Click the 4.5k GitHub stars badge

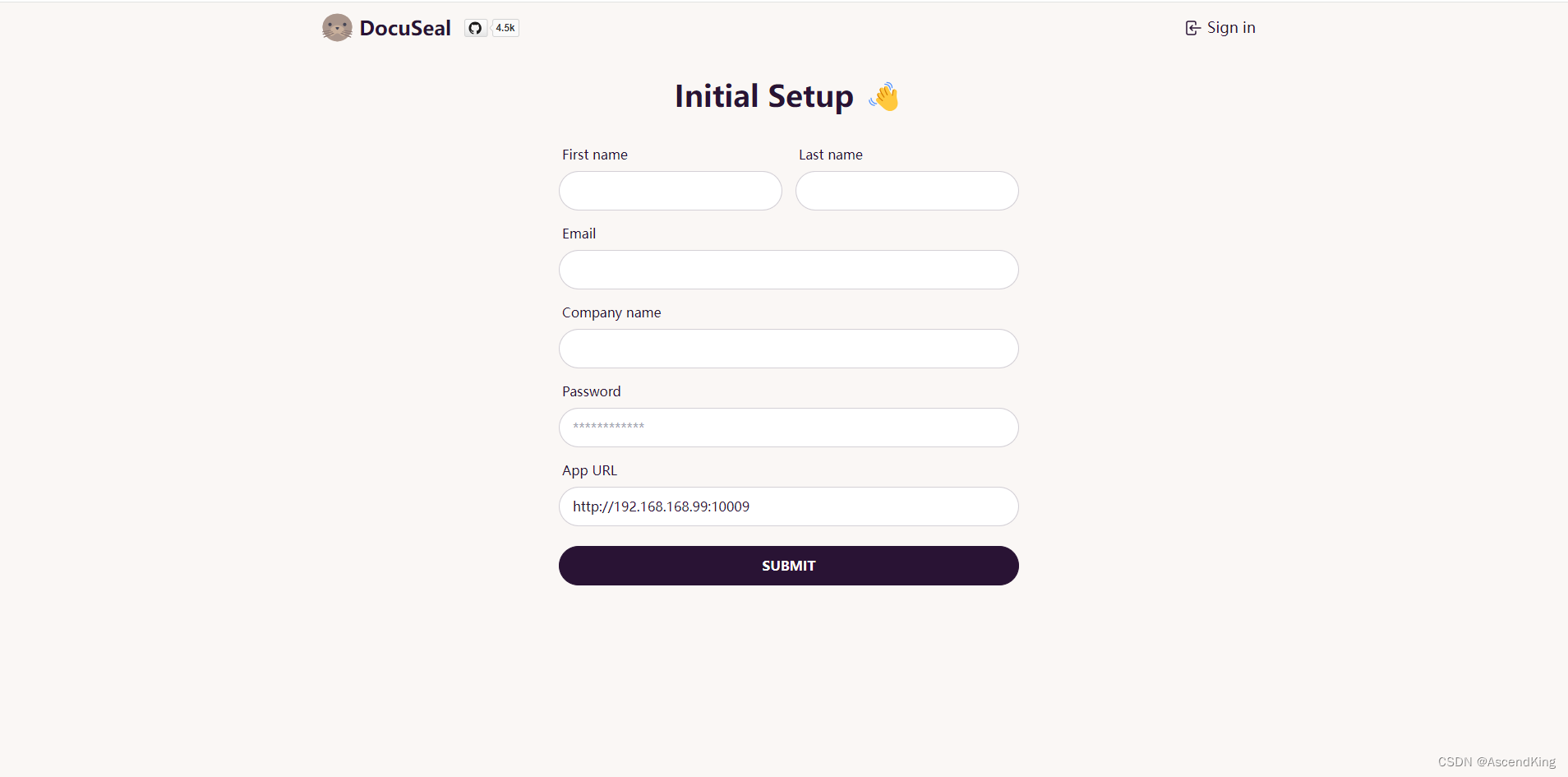point(505,28)
